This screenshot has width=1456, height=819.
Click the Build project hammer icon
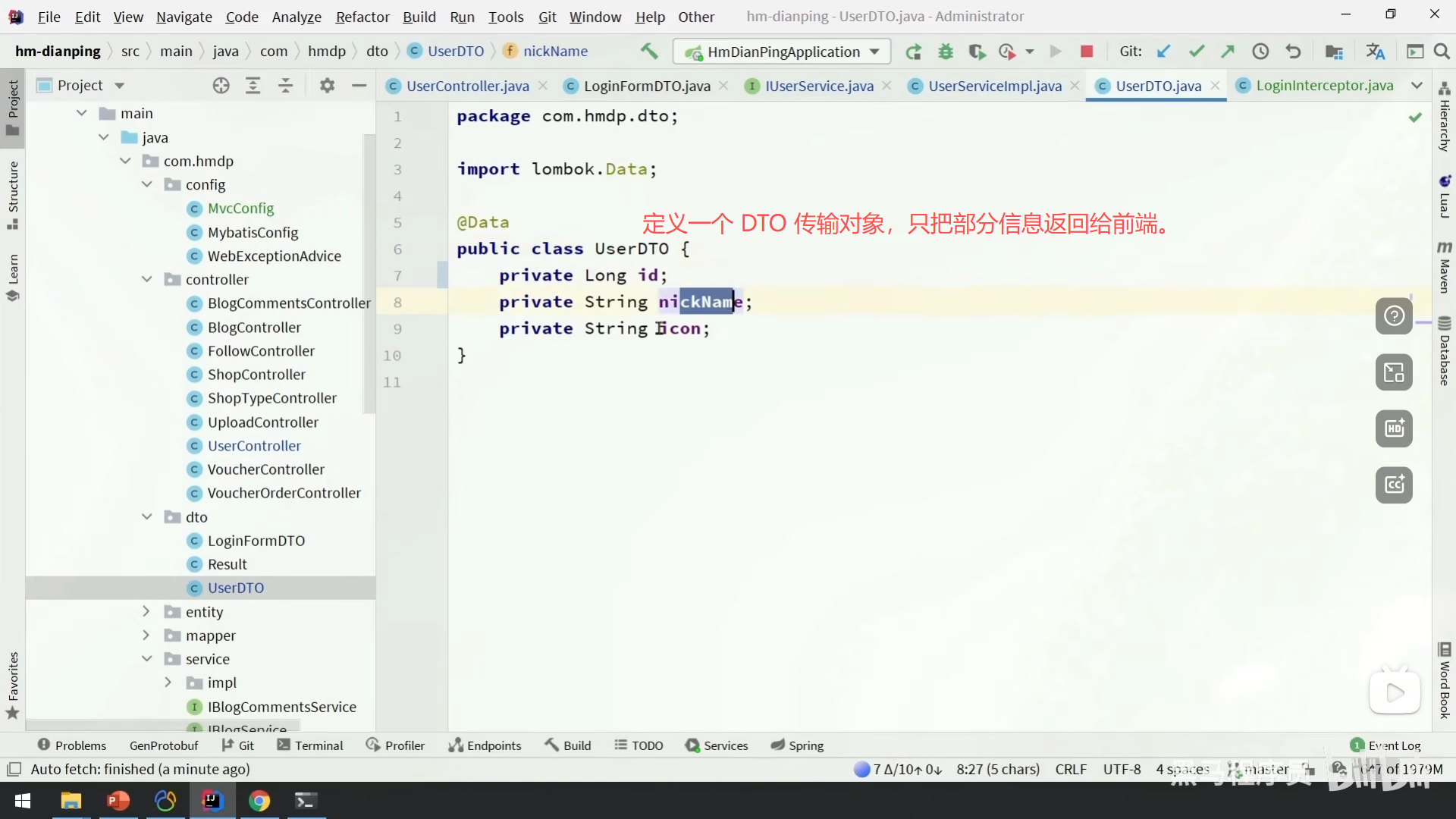click(649, 51)
